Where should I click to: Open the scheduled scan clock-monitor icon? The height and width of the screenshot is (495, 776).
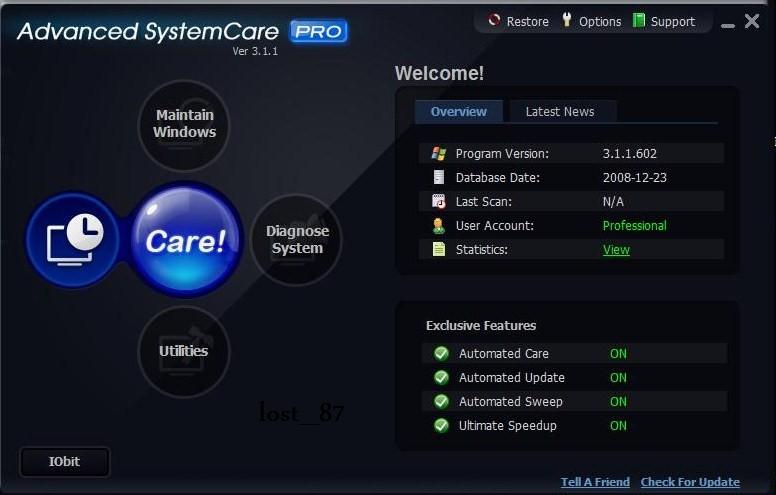pyautogui.click(x=73, y=240)
